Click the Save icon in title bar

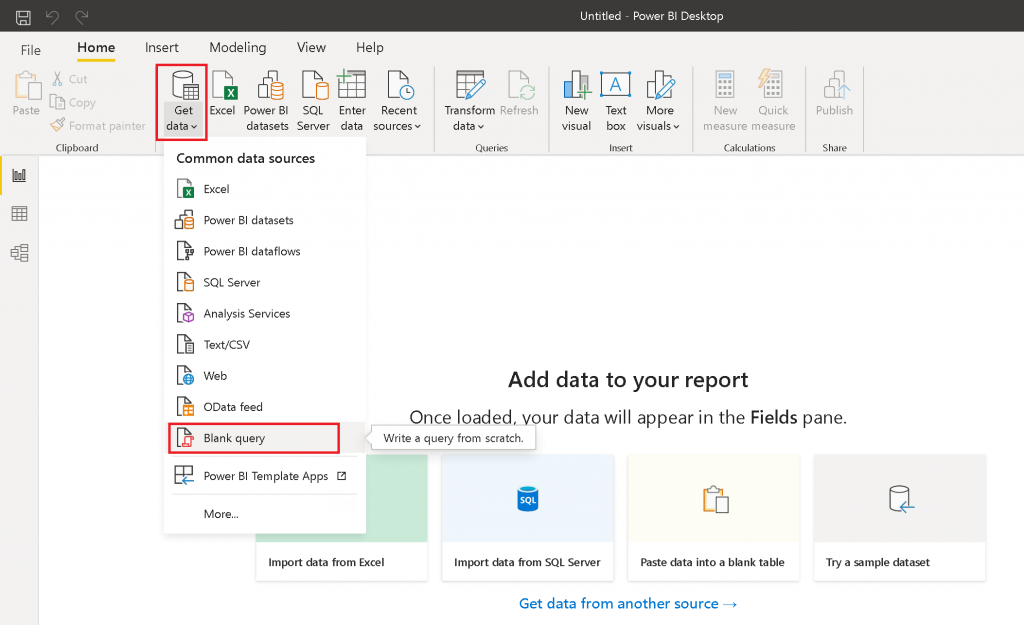pos(23,17)
